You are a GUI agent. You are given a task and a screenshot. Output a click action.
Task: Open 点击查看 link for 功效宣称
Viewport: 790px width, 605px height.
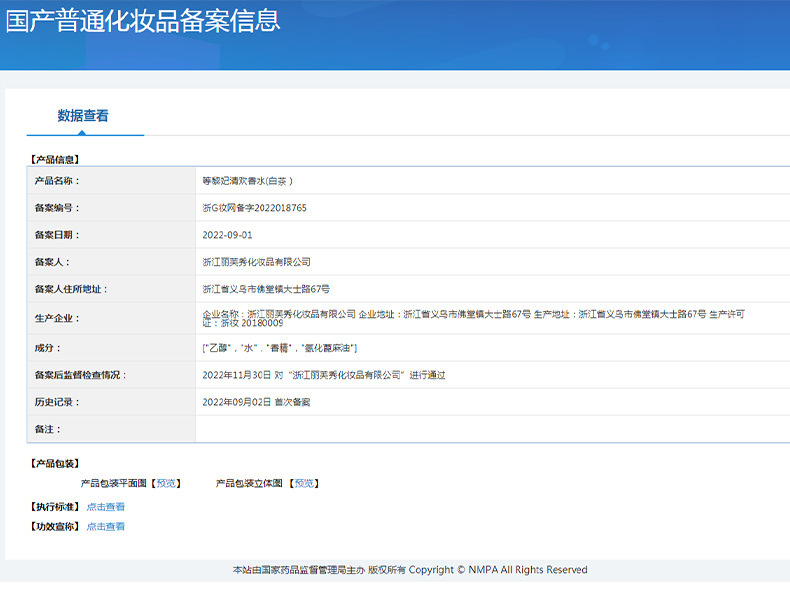(105, 526)
